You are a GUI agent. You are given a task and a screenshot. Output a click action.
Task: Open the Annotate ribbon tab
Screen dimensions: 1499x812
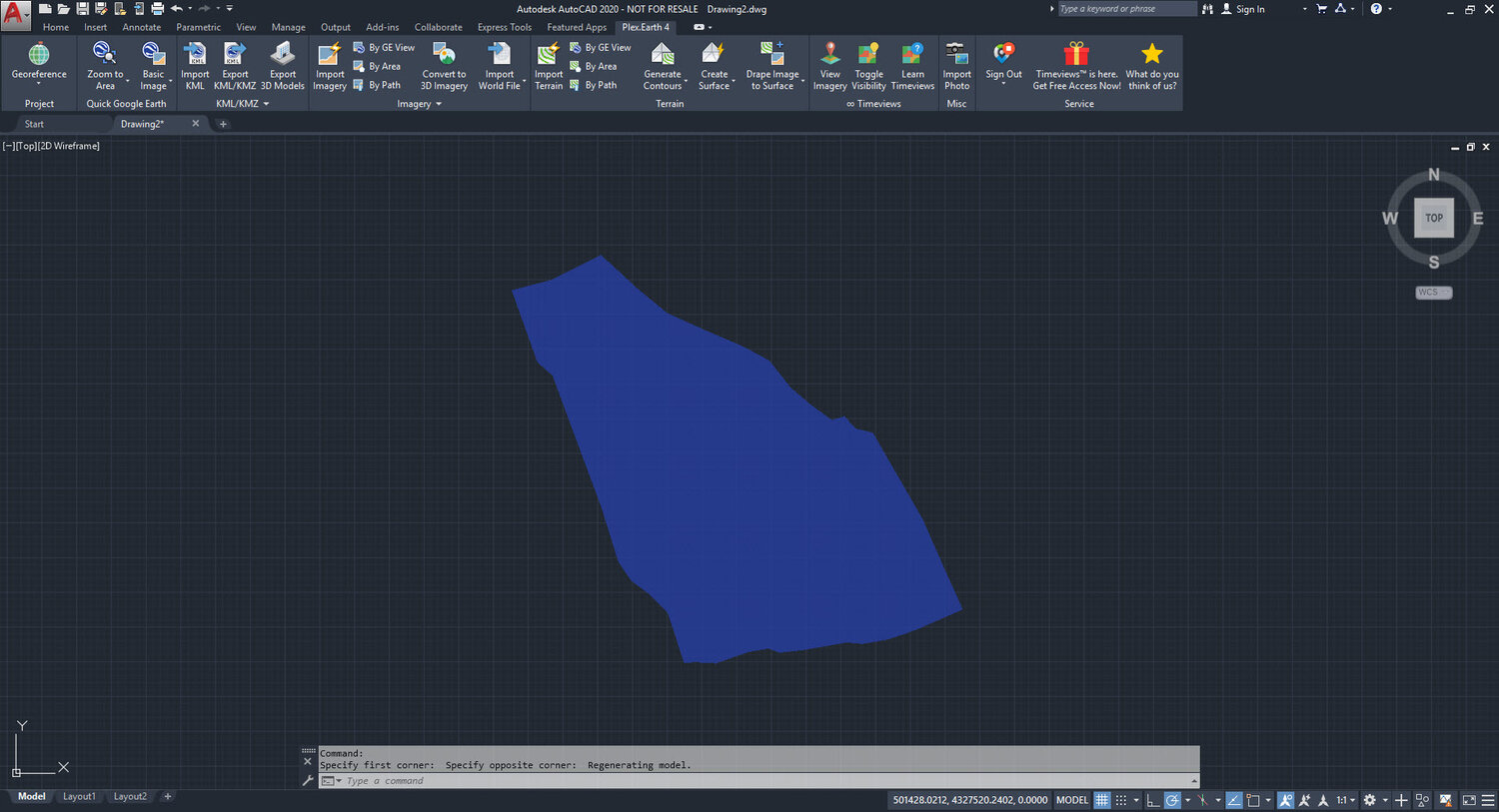point(141,27)
